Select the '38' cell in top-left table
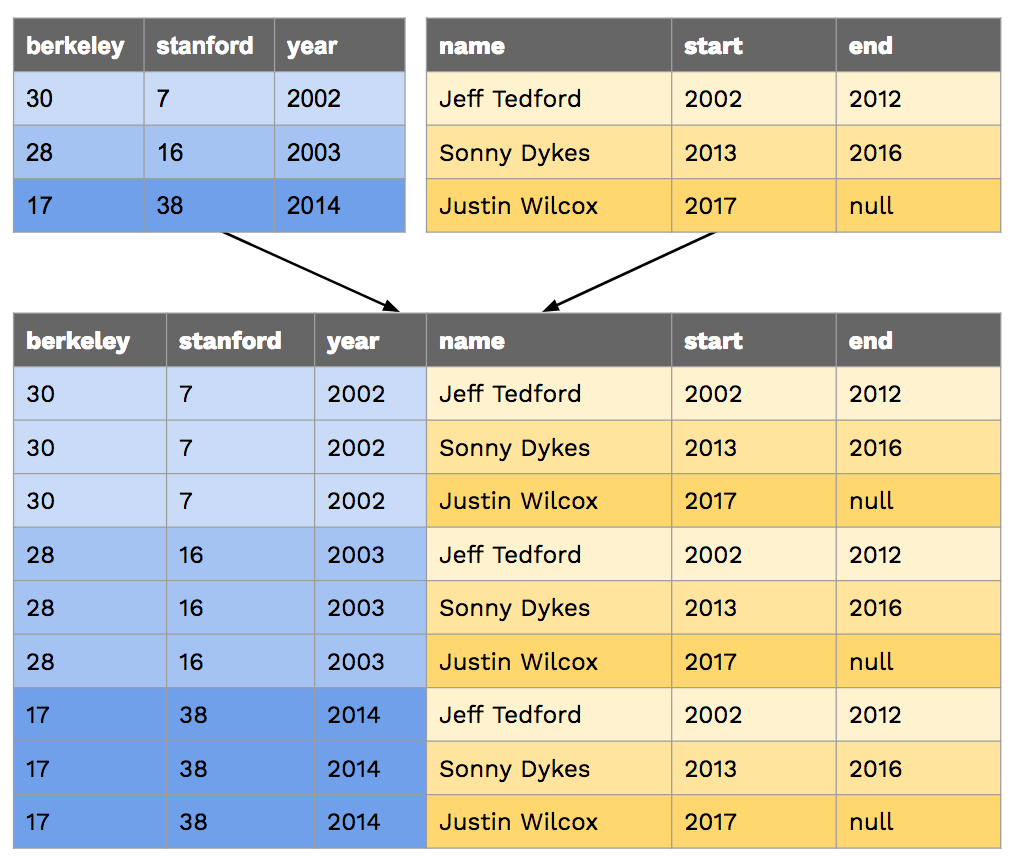 (x=171, y=206)
